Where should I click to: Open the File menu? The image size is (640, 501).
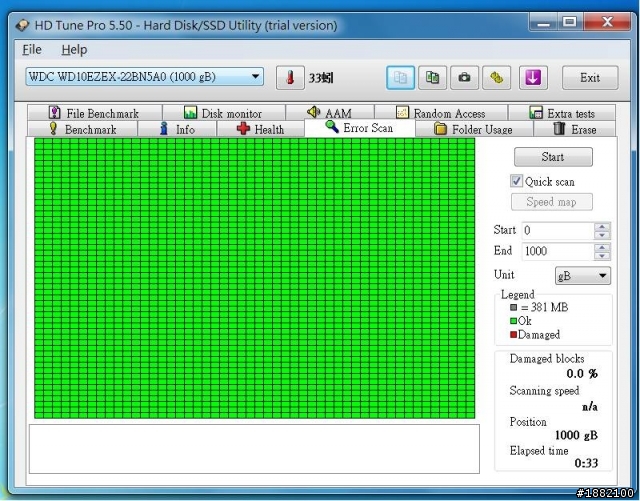click(x=32, y=49)
